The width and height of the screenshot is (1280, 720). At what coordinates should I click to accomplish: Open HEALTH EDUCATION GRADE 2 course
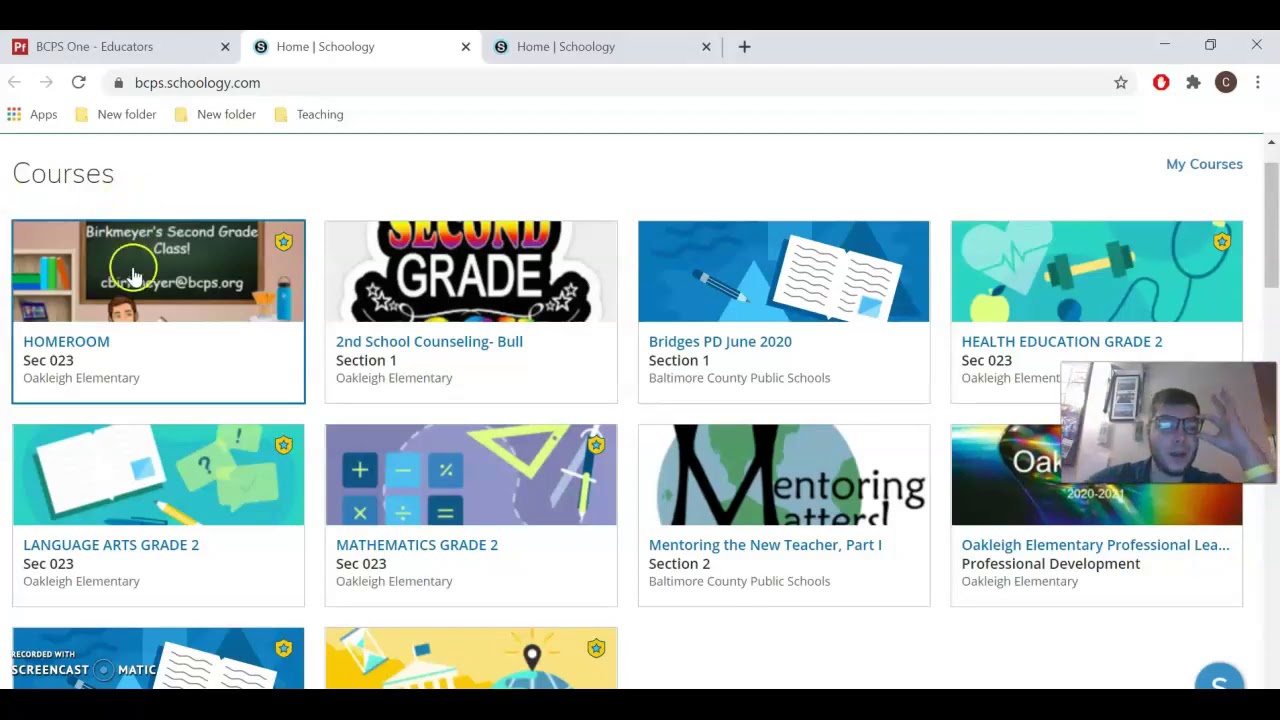tap(1062, 341)
